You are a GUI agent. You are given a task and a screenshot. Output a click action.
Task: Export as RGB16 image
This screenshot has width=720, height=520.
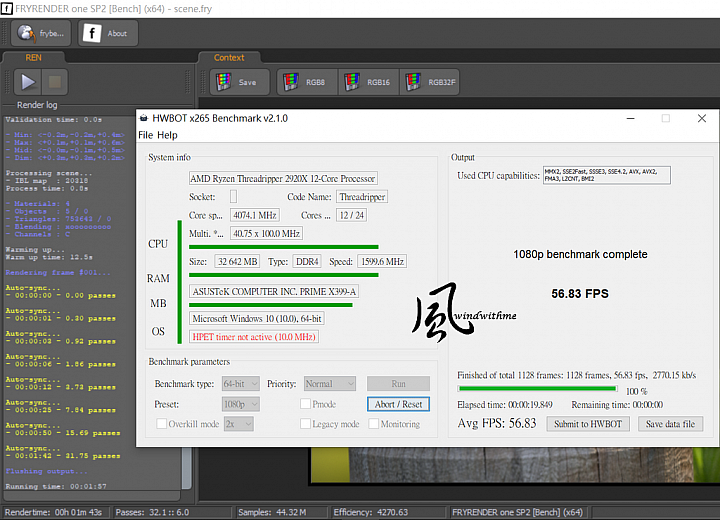(369, 82)
